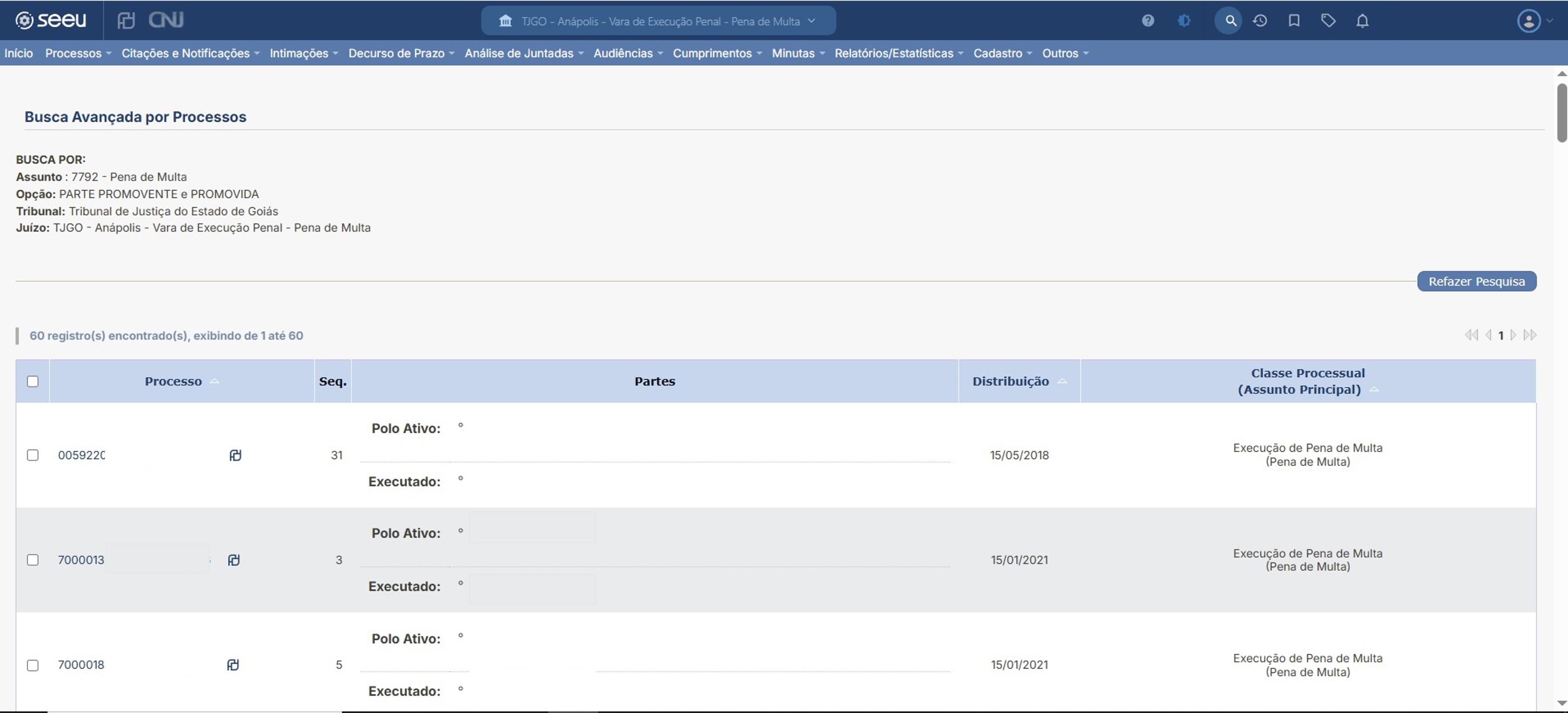Open the history clock icon
The image size is (1568, 713).
[x=1260, y=21]
